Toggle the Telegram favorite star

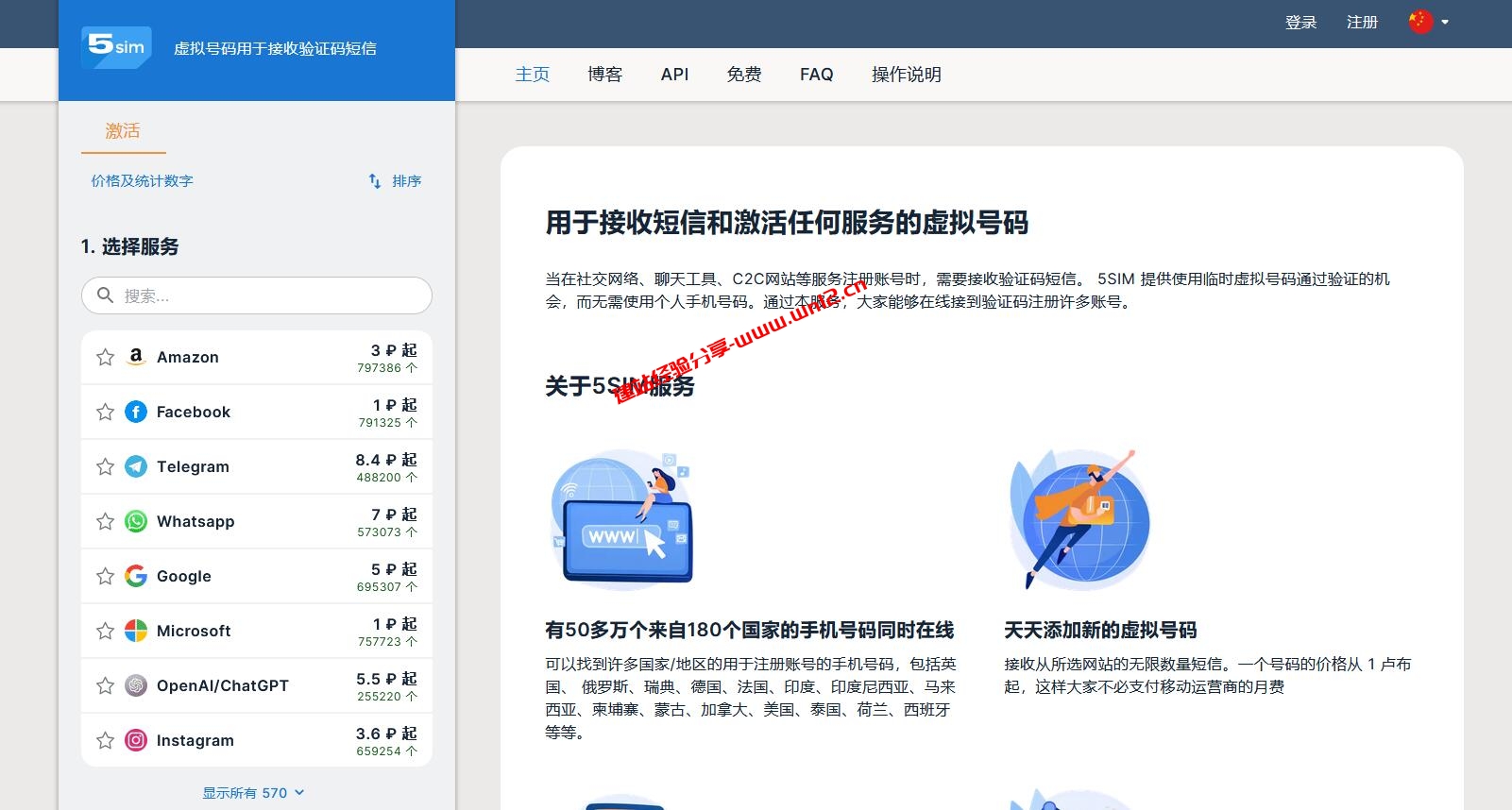106,466
